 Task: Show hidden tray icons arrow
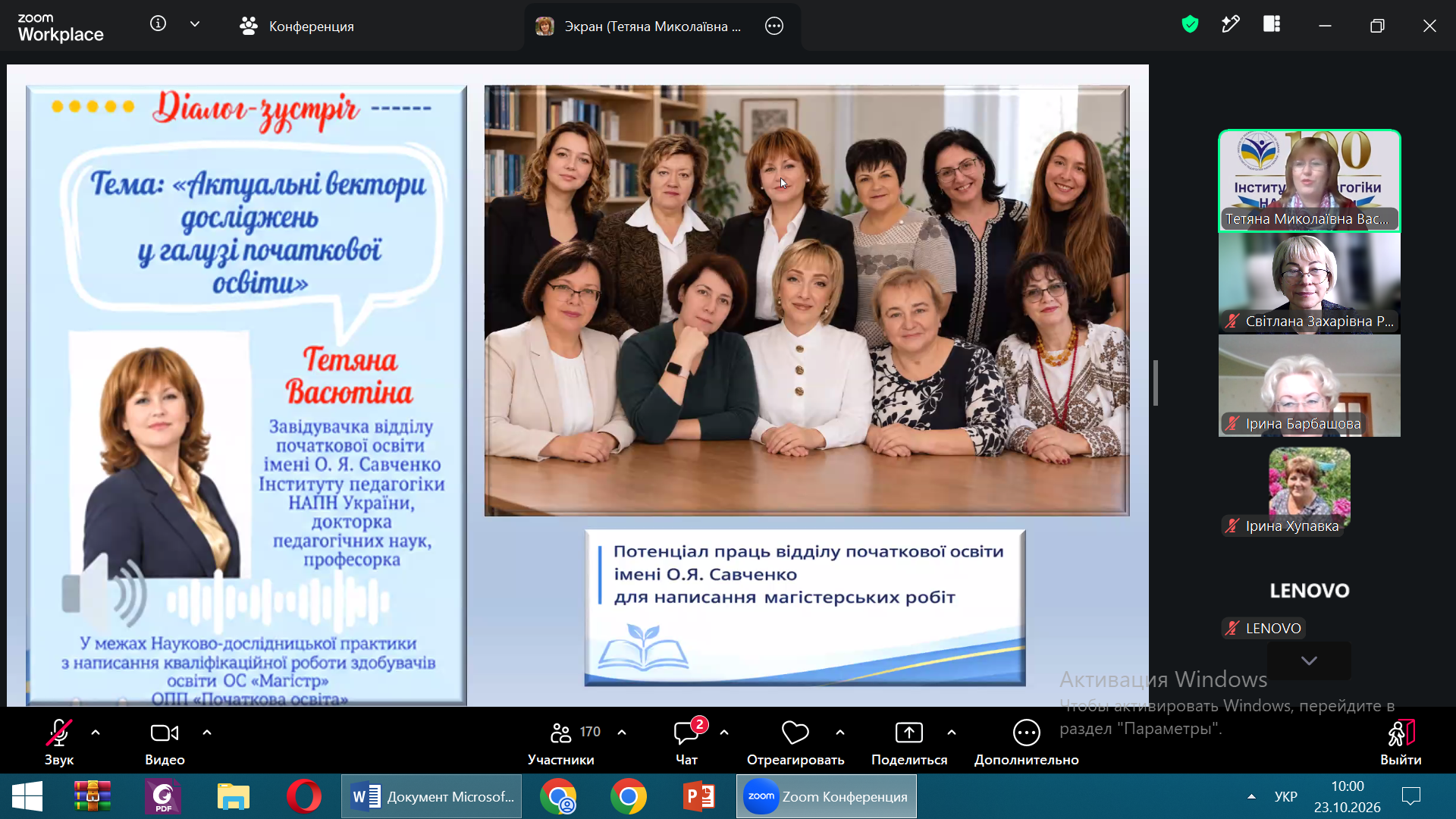tap(1251, 796)
